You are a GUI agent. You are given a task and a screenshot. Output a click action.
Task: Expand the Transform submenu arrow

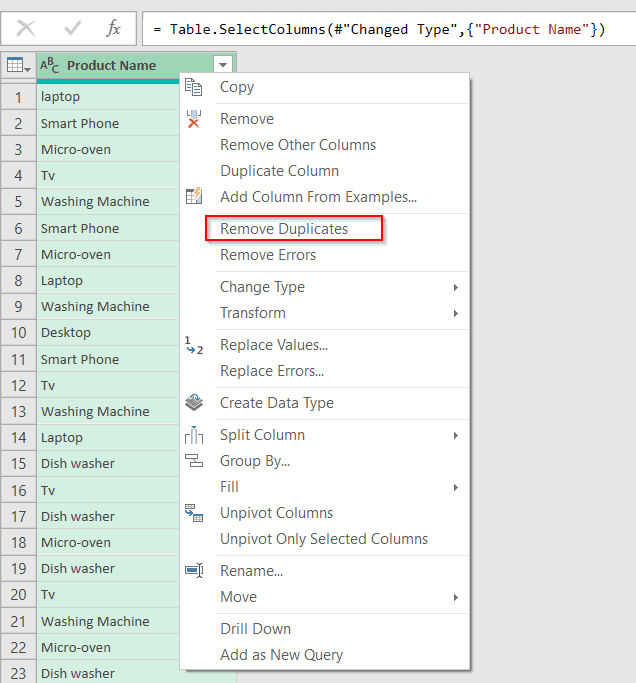456,314
